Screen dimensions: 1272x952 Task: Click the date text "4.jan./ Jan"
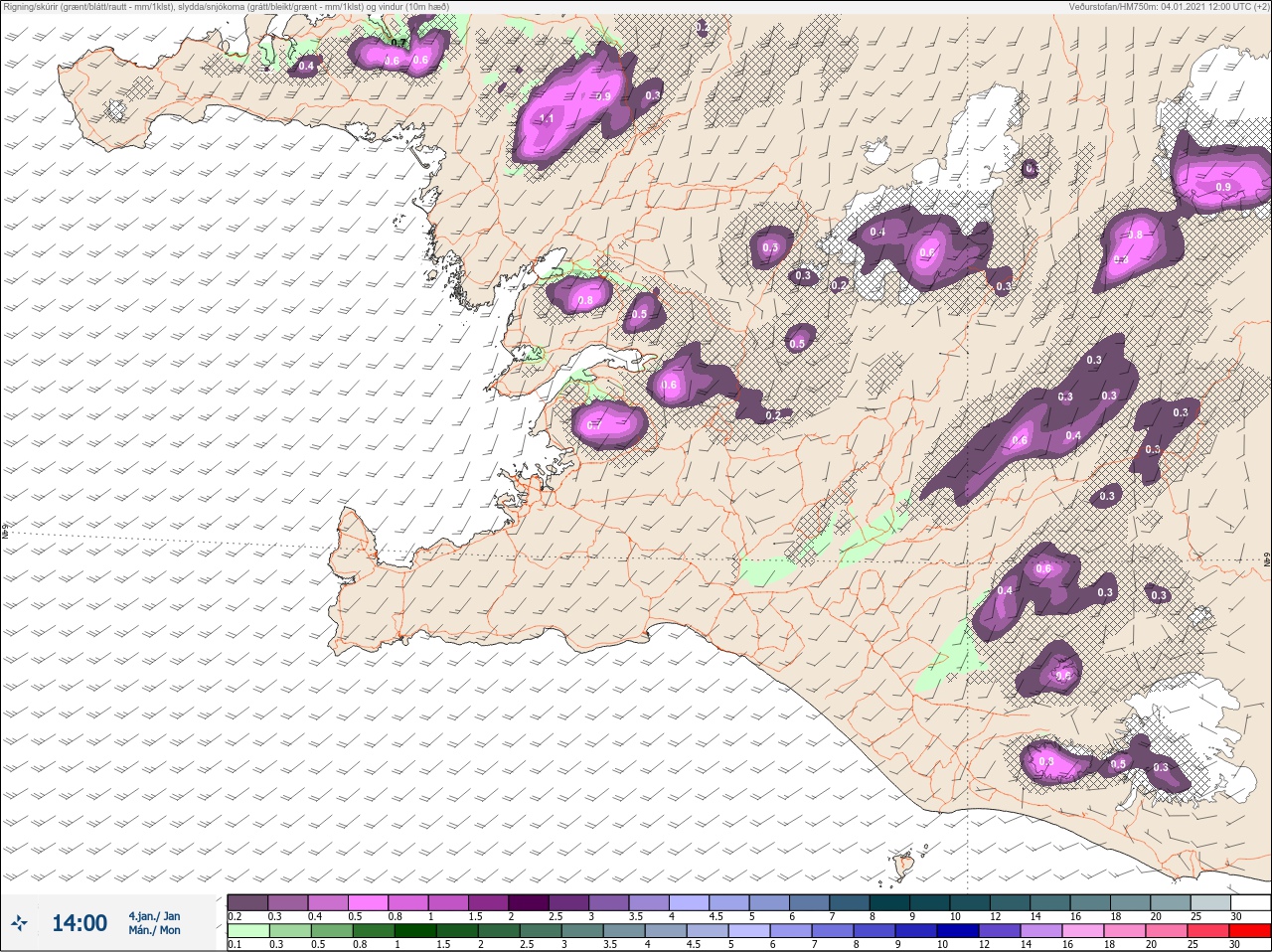[154, 916]
